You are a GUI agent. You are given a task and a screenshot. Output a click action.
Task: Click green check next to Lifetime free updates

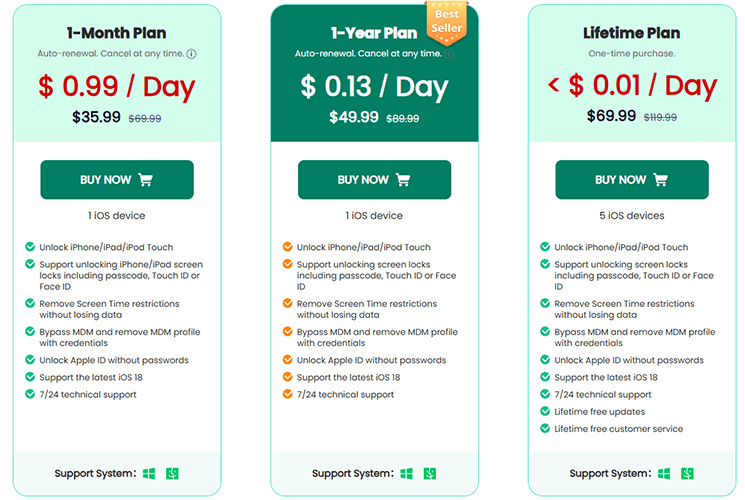[x=545, y=411]
